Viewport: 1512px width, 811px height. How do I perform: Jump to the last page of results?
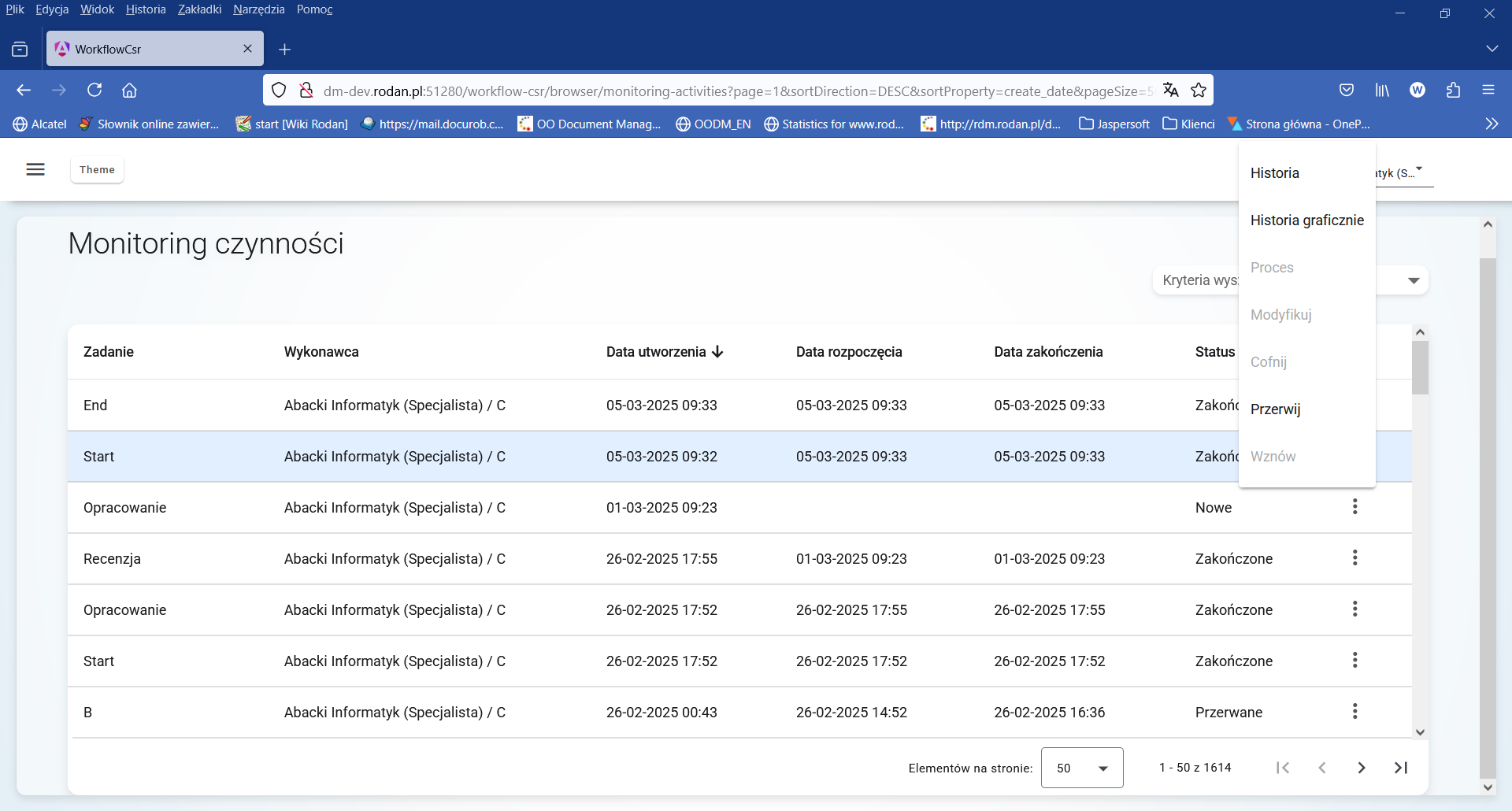coord(1401,768)
